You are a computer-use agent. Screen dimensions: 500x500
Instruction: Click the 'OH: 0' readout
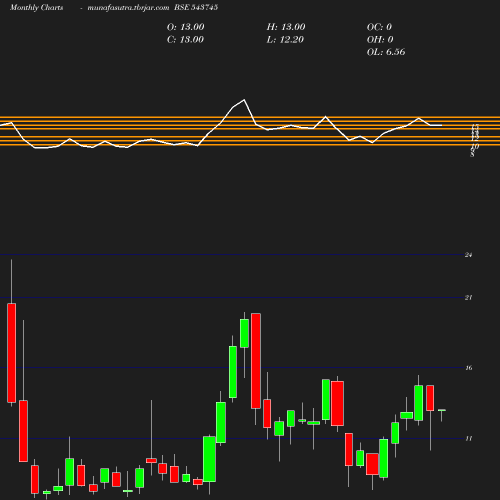click(x=380, y=40)
